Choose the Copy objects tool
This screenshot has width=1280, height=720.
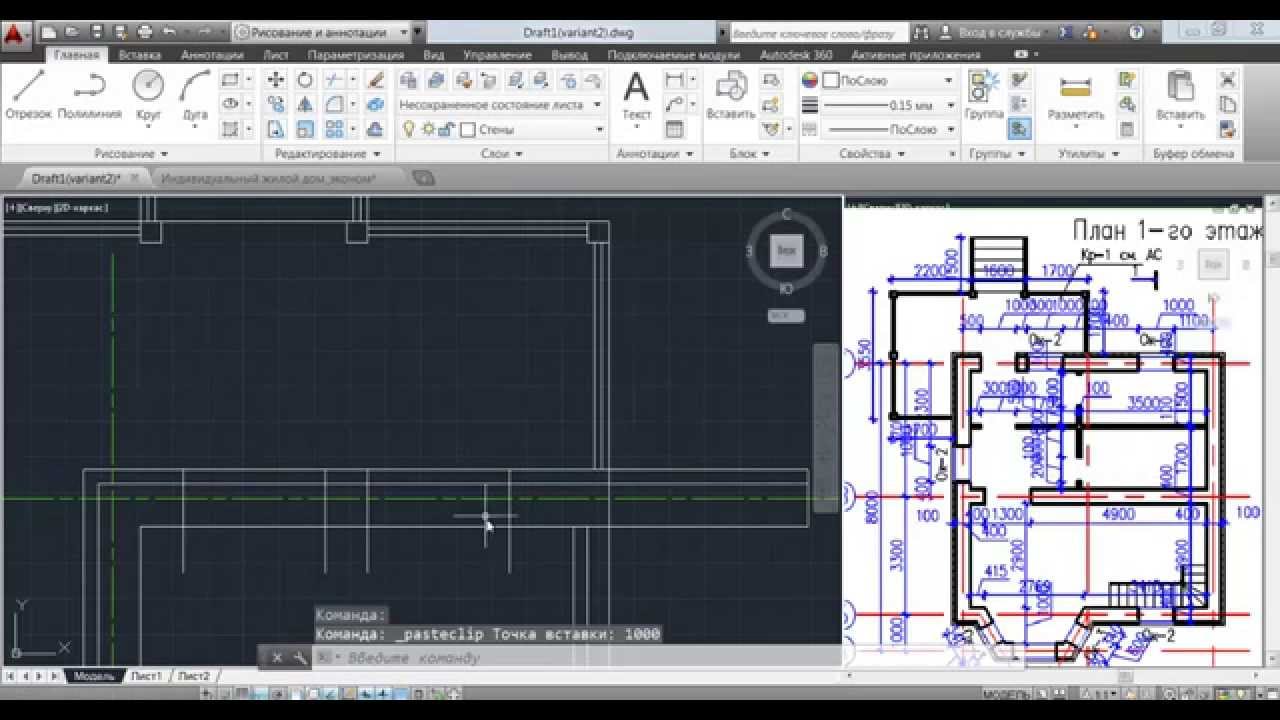[x=276, y=104]
